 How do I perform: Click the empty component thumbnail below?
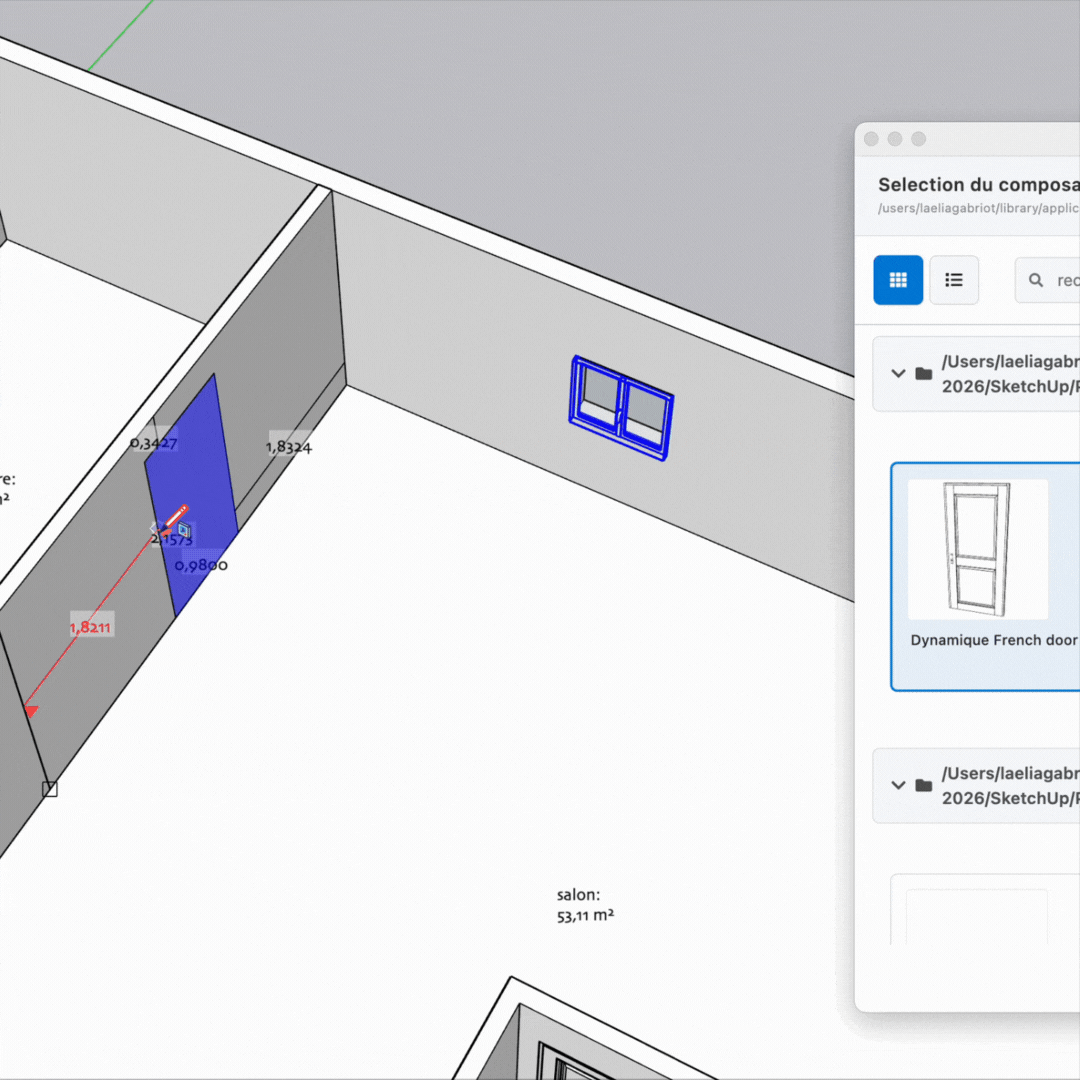click(x=976, y=915)
